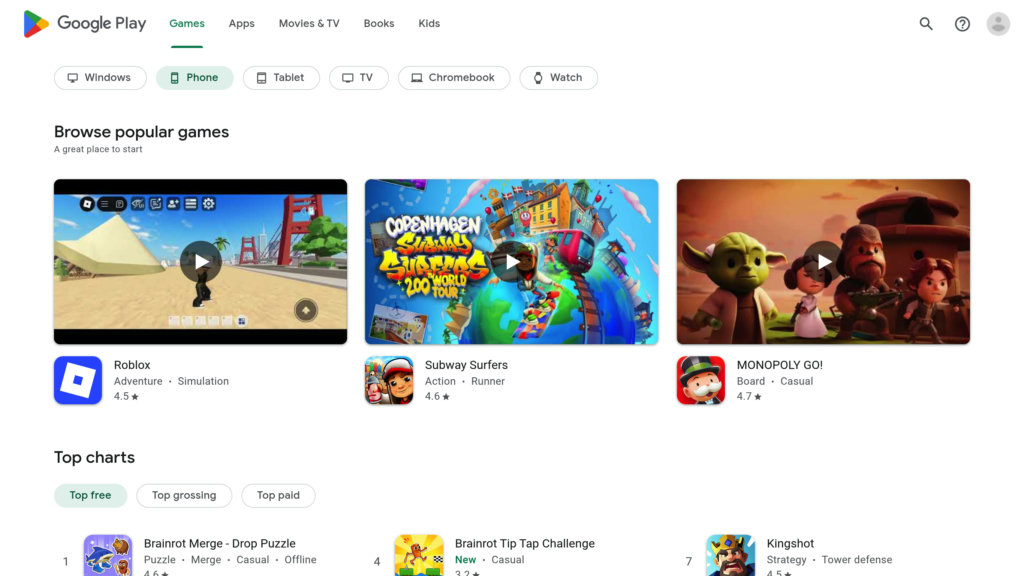
Task: Open the Roblox app icon
Action: click(78, 380)
